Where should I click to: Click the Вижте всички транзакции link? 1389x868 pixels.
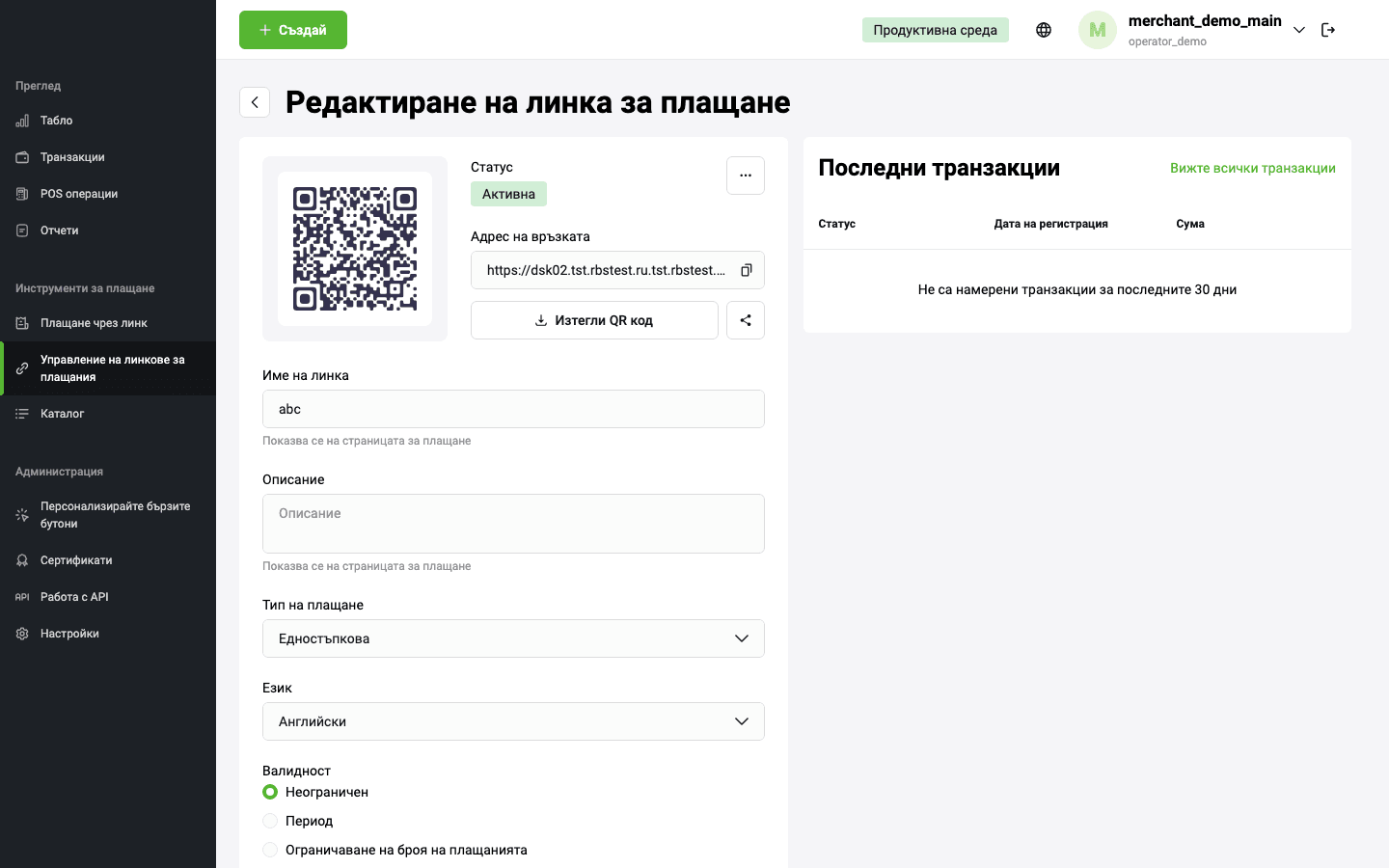coord(1252,168)
